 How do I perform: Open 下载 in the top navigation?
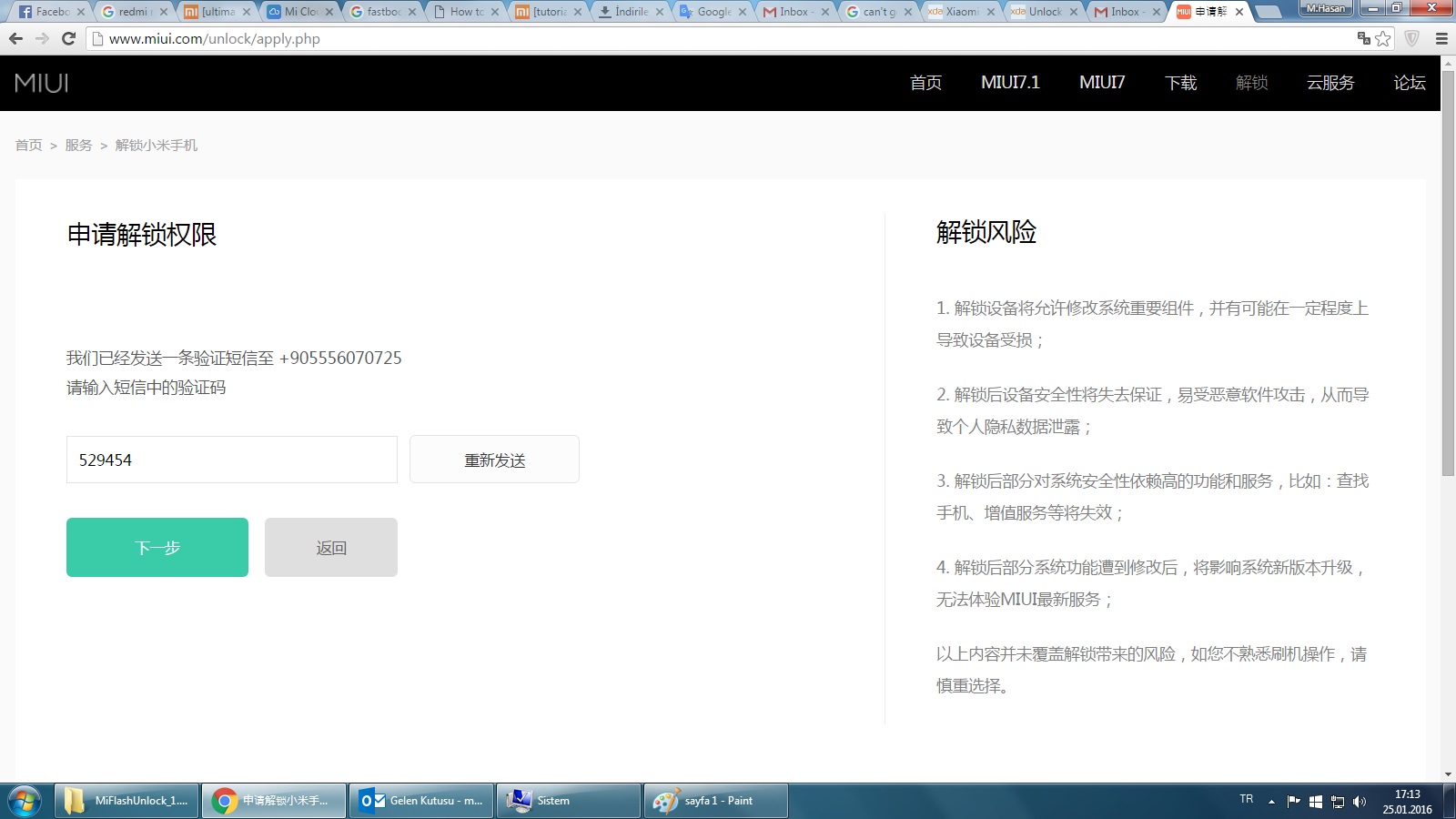(x=1180, y=83)
